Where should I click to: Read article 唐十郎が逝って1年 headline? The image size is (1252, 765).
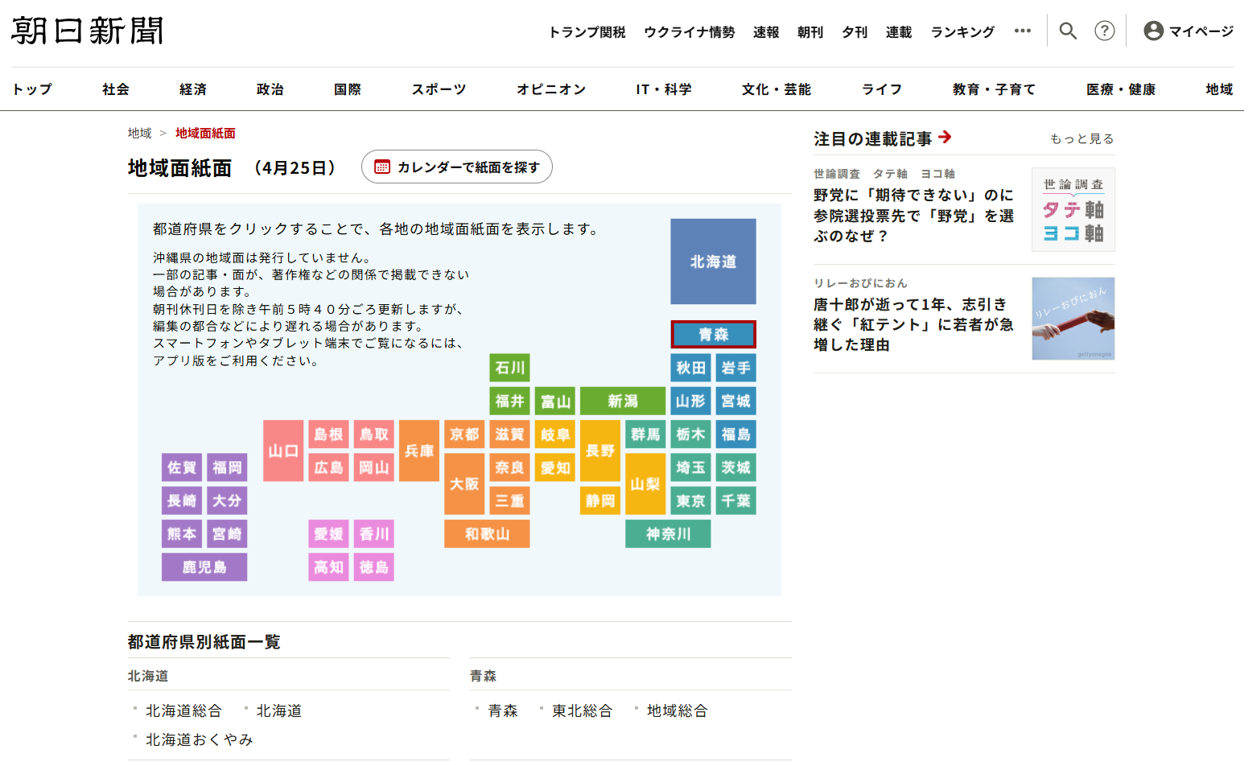(x=919, y=327)
